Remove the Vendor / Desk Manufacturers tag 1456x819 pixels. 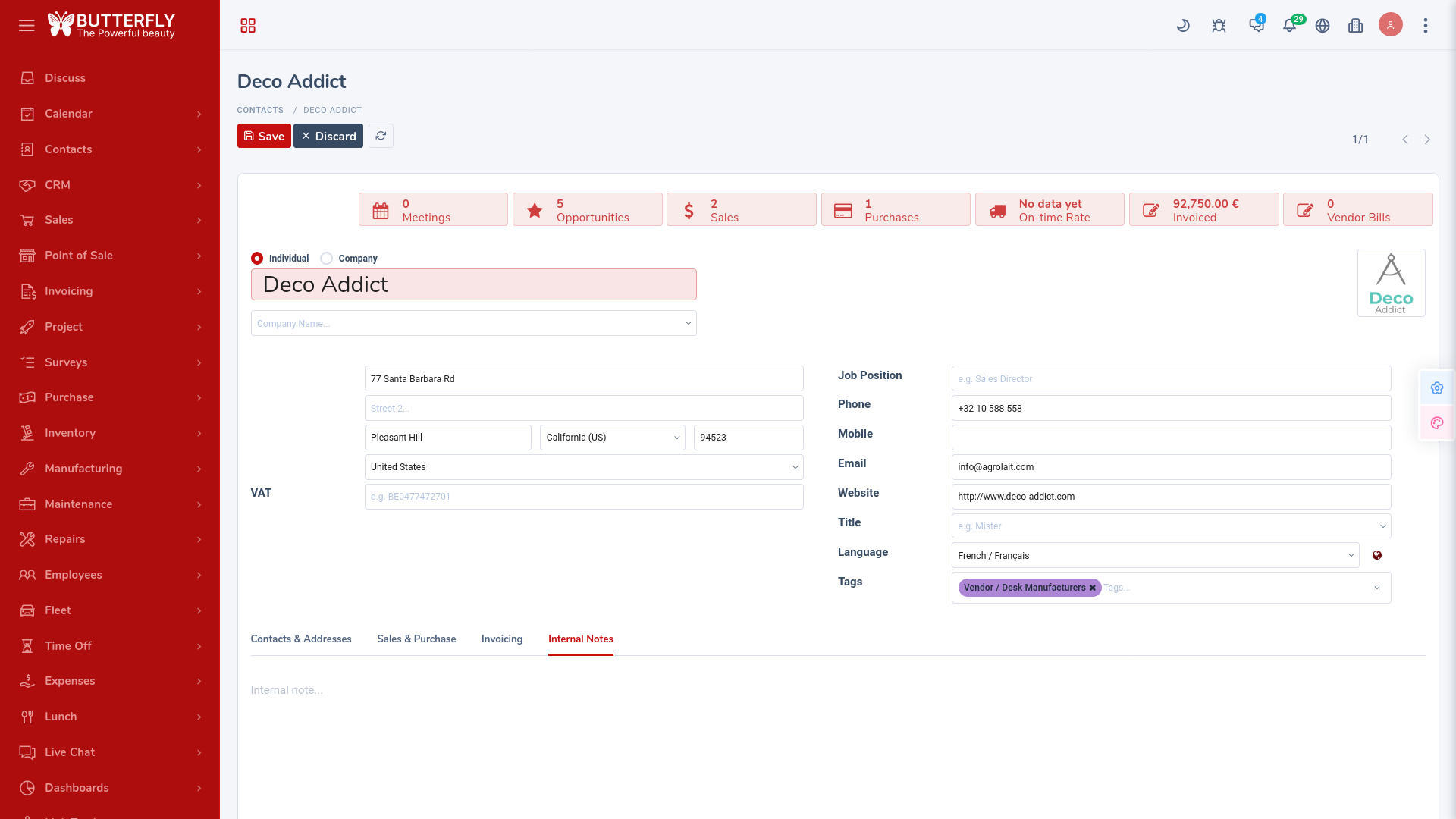click(1093, 588)
